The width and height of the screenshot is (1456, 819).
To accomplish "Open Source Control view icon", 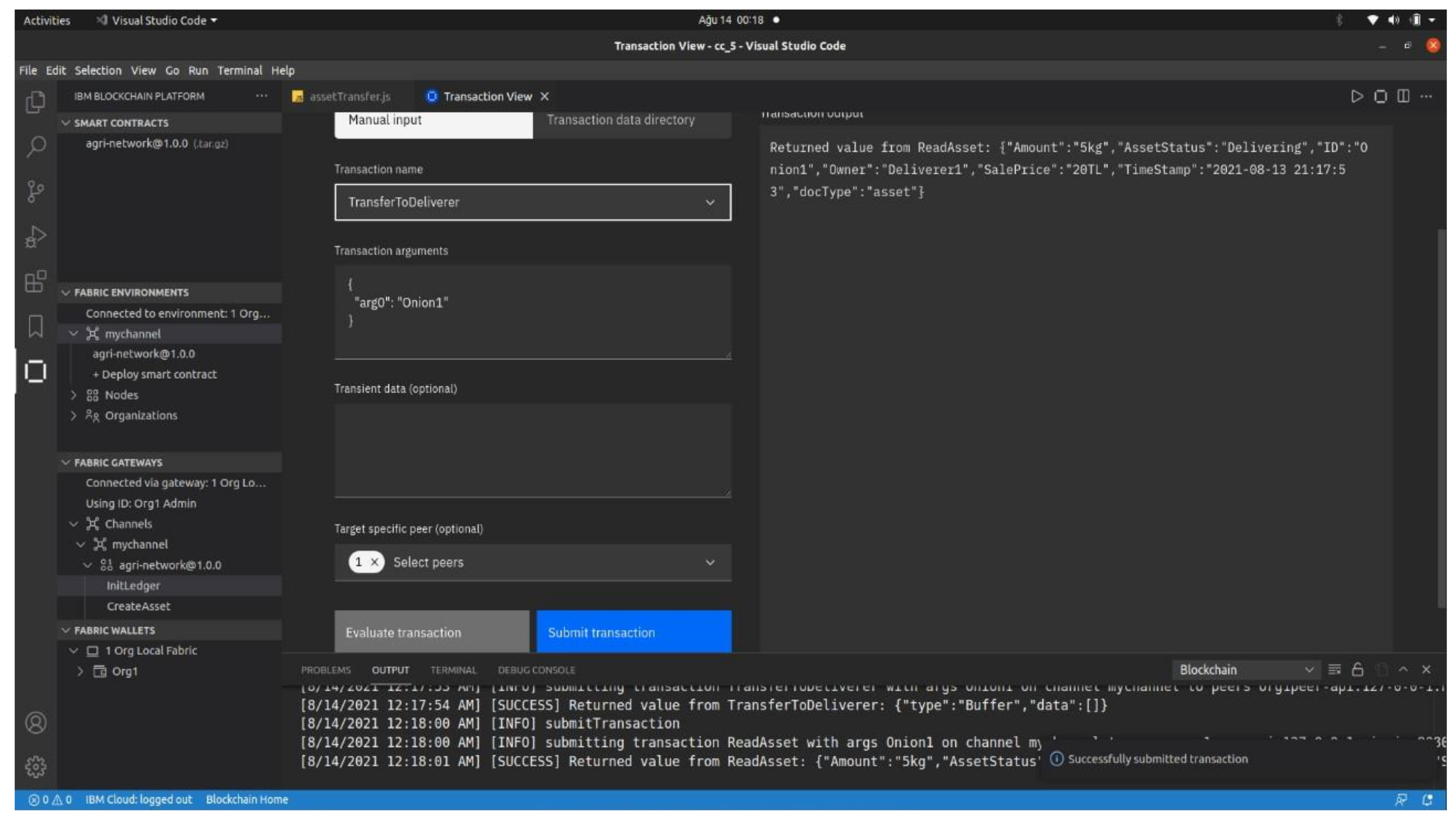I will [x=36, y=192].
